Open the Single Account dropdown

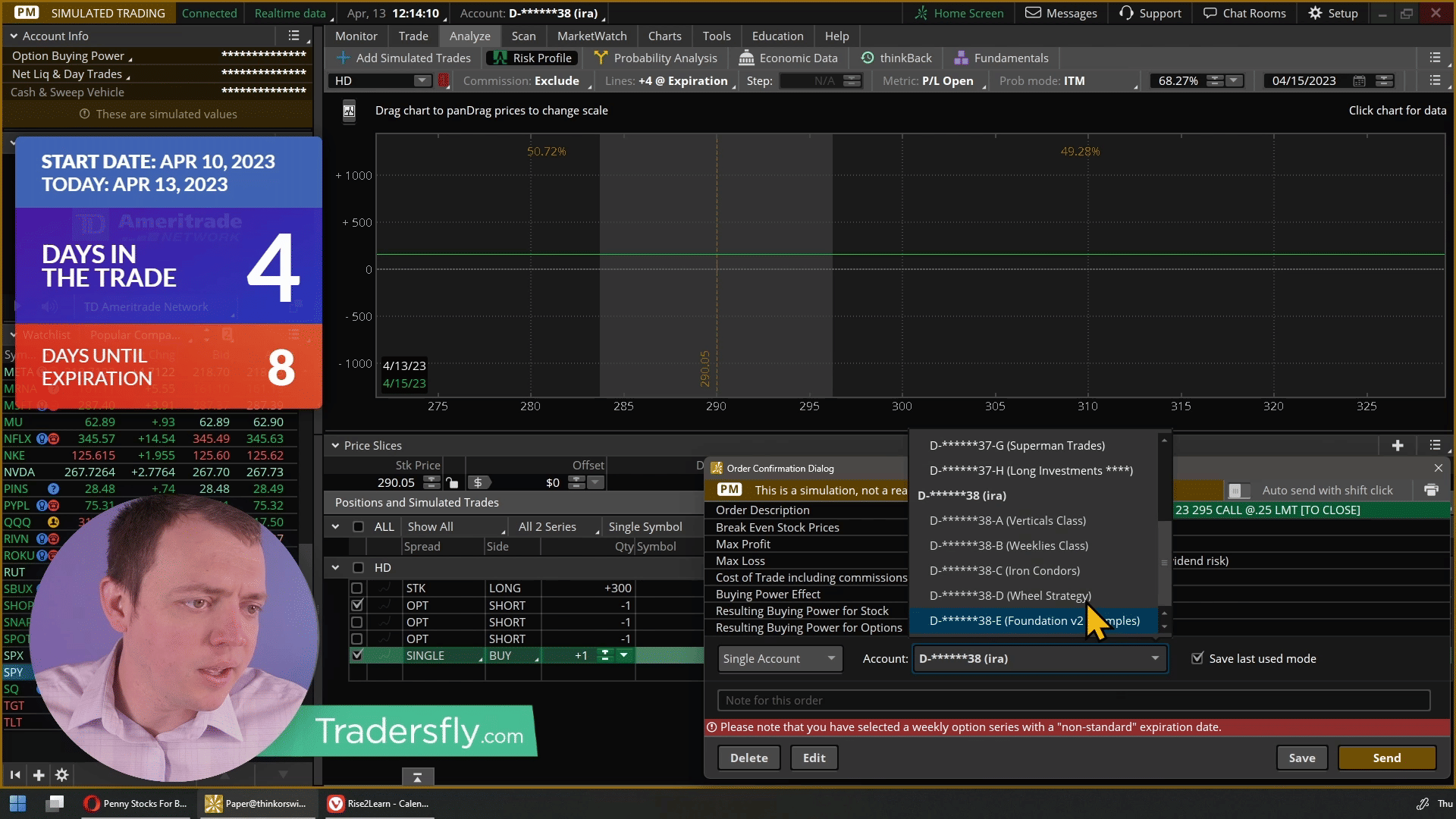click(x=779, y=658)
